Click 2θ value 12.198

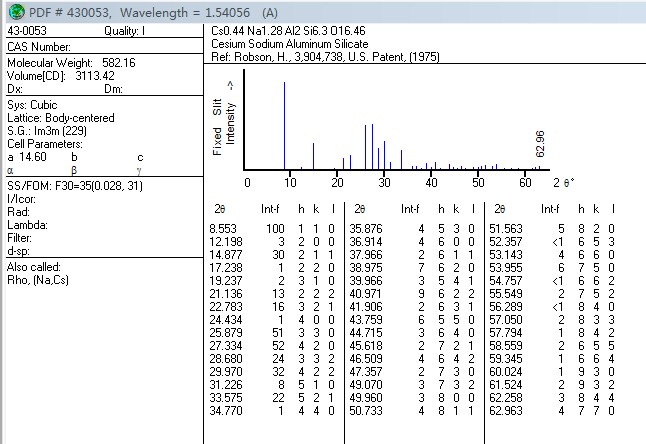coord(226,242)
